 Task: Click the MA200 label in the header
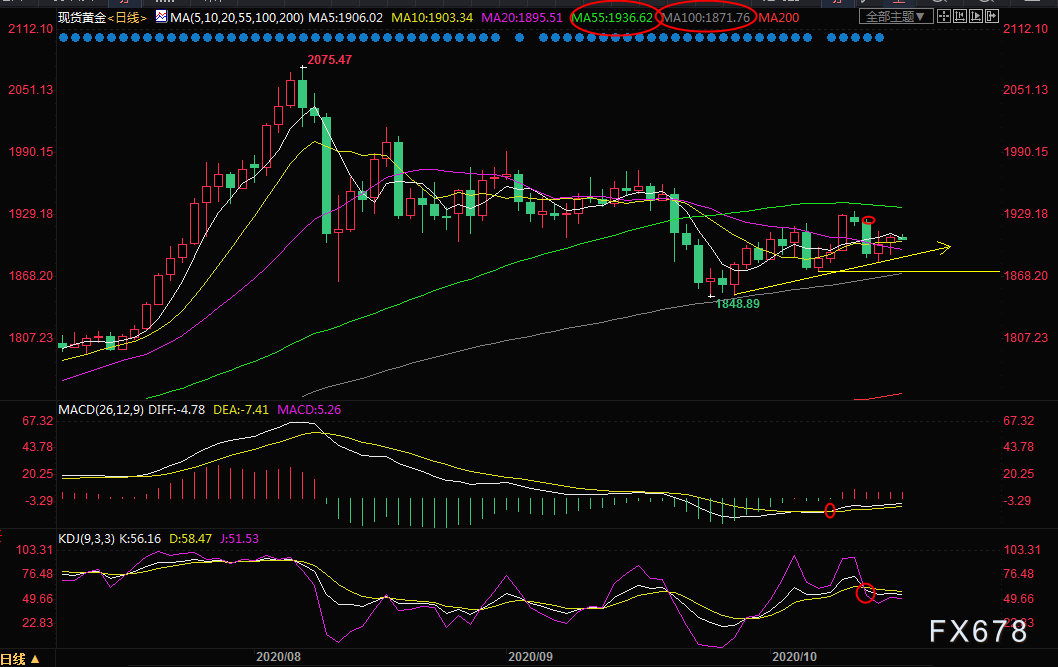point(780,18)
